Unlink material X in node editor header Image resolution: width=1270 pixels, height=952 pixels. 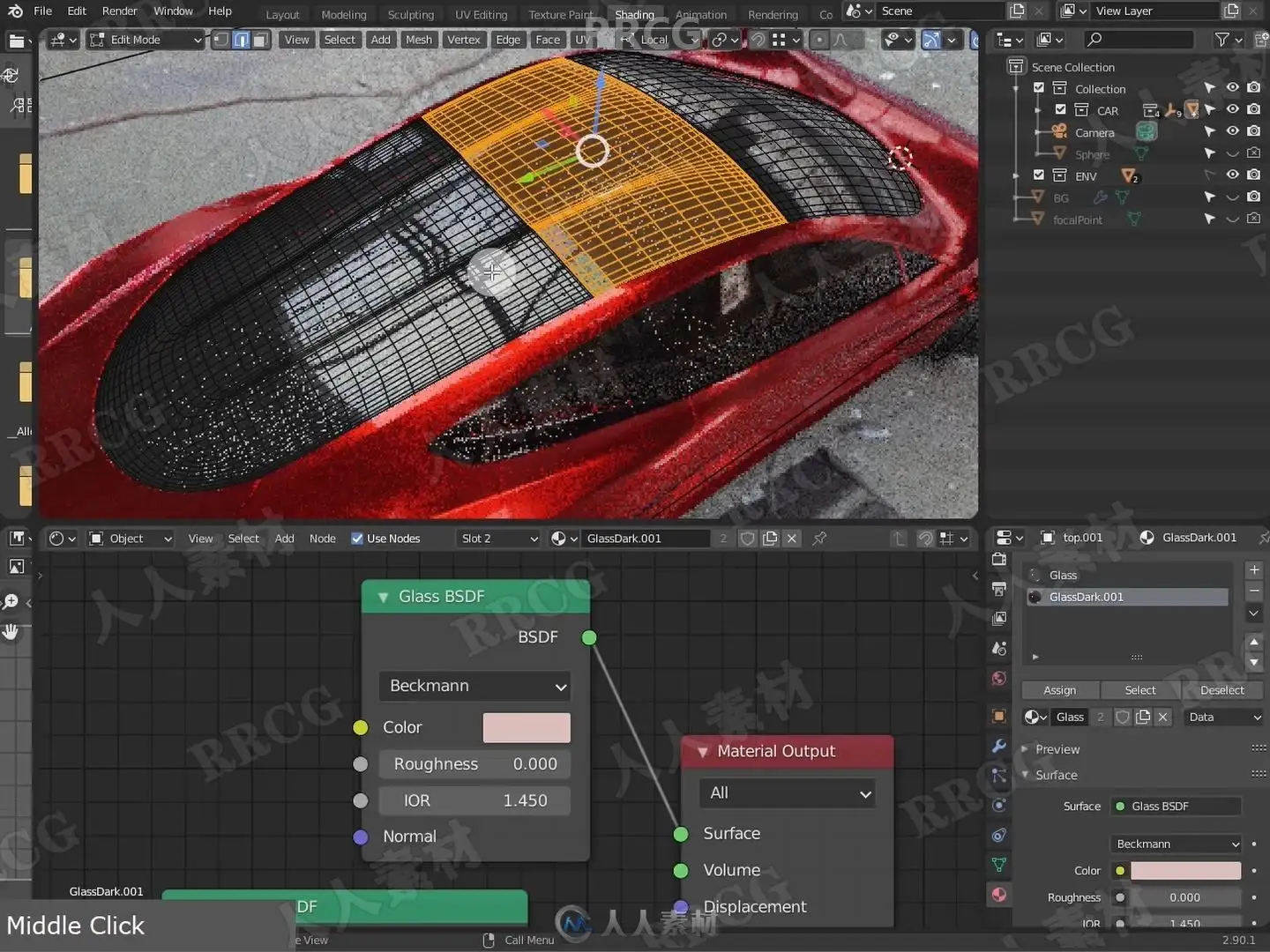pos(792,539)
